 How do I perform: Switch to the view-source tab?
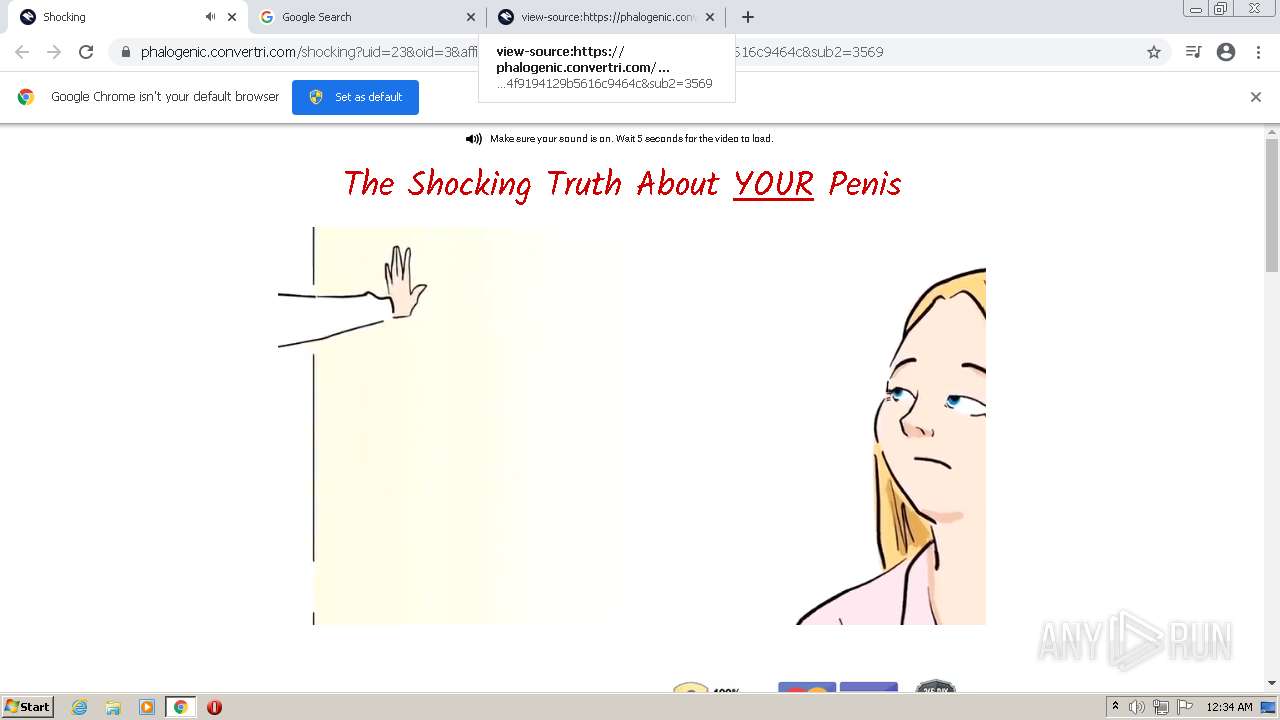607,17
